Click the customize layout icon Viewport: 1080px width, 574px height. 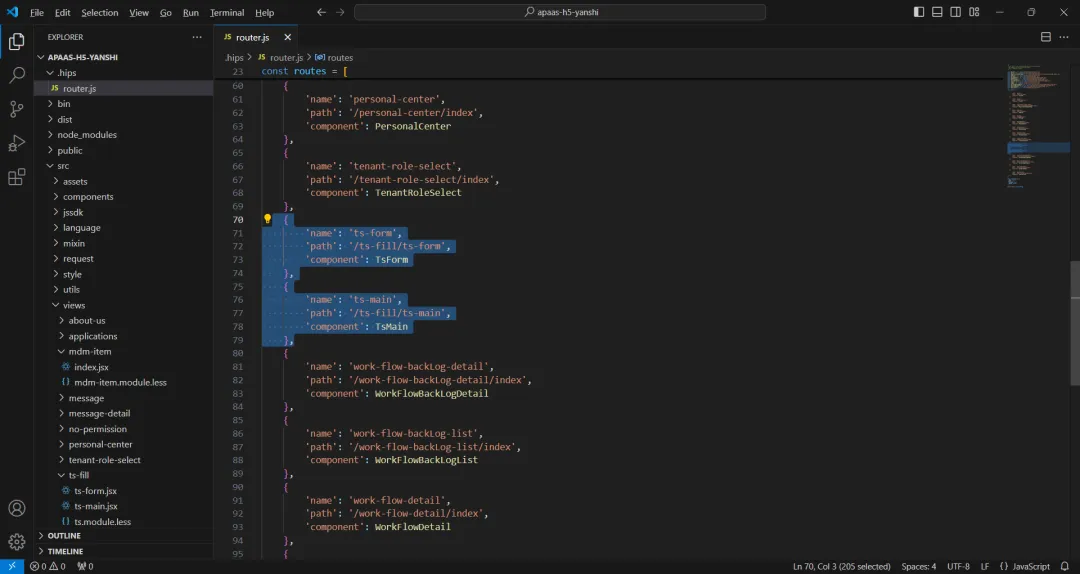point(974,12)
